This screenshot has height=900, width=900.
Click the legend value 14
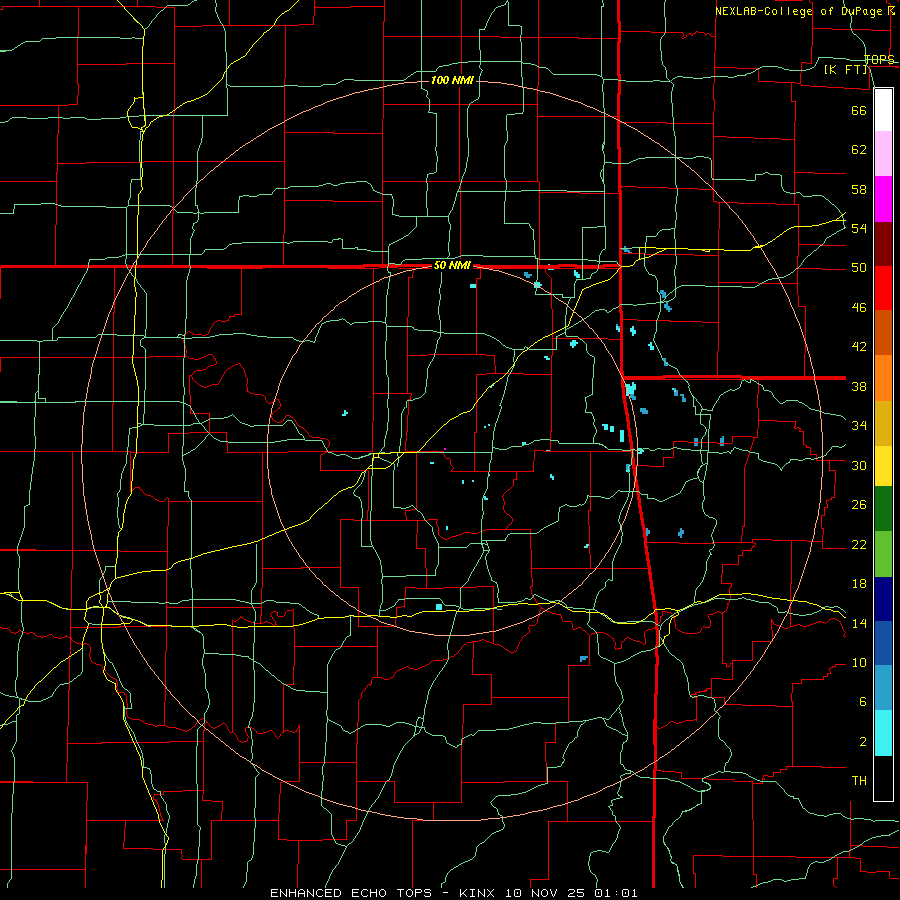[x=859, y=623]
